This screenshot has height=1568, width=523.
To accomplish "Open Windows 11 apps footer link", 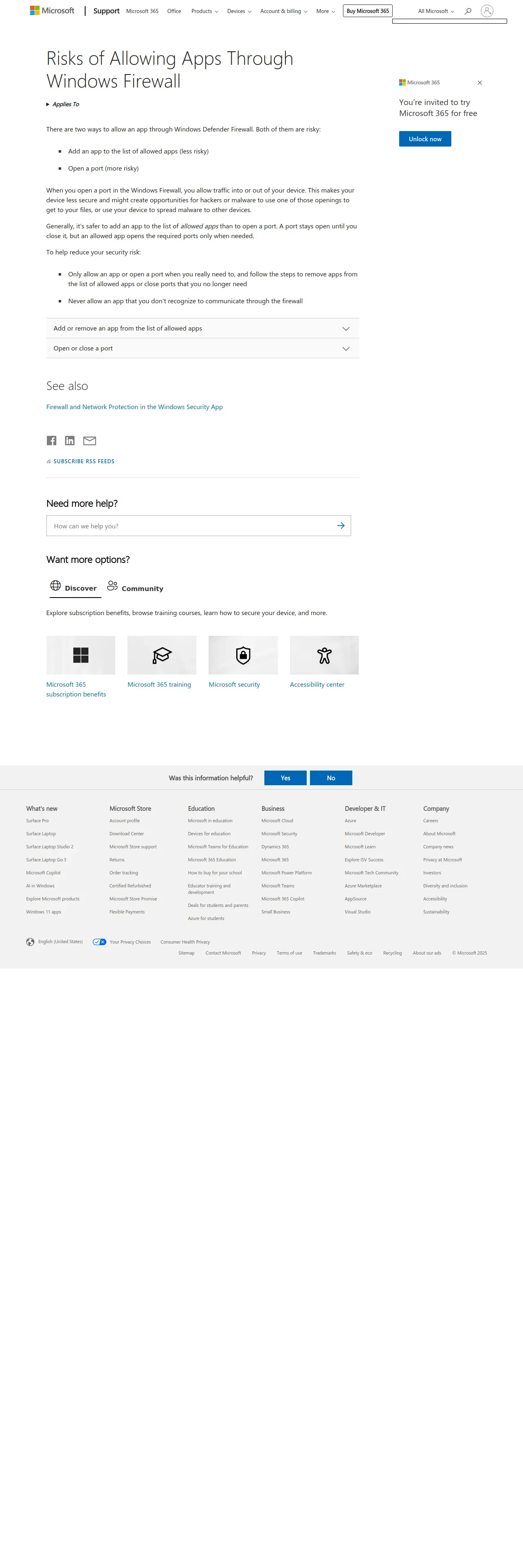I will pos(44,912).
